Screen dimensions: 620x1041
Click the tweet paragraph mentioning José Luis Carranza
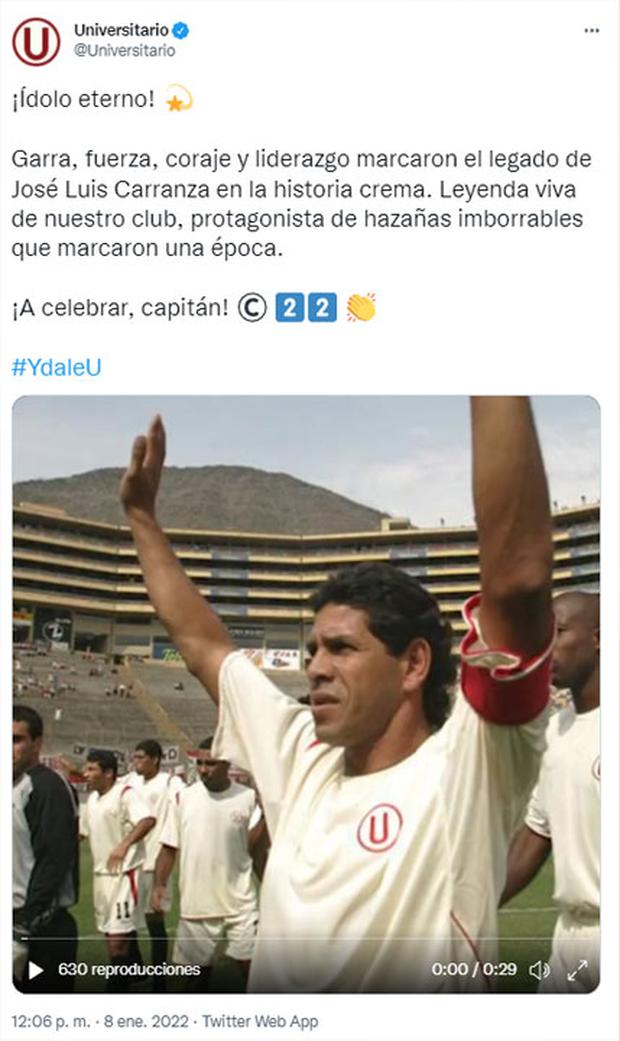(301, 204)
